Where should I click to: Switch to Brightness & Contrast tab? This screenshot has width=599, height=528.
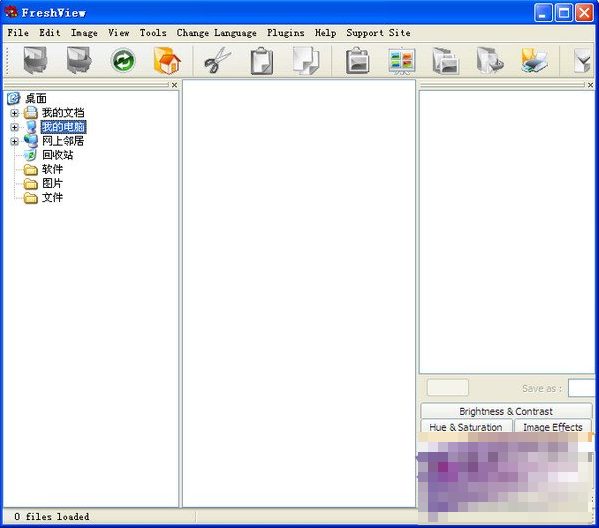506,411
